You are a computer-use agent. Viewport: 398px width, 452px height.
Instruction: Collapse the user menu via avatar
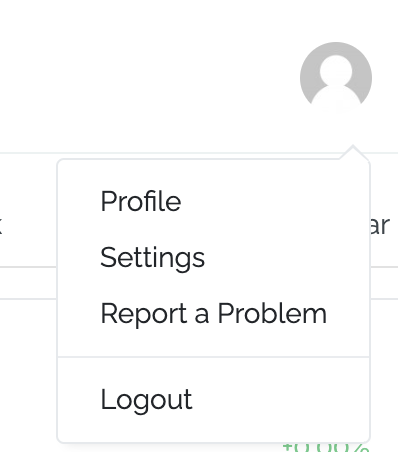tap(336, 77)
